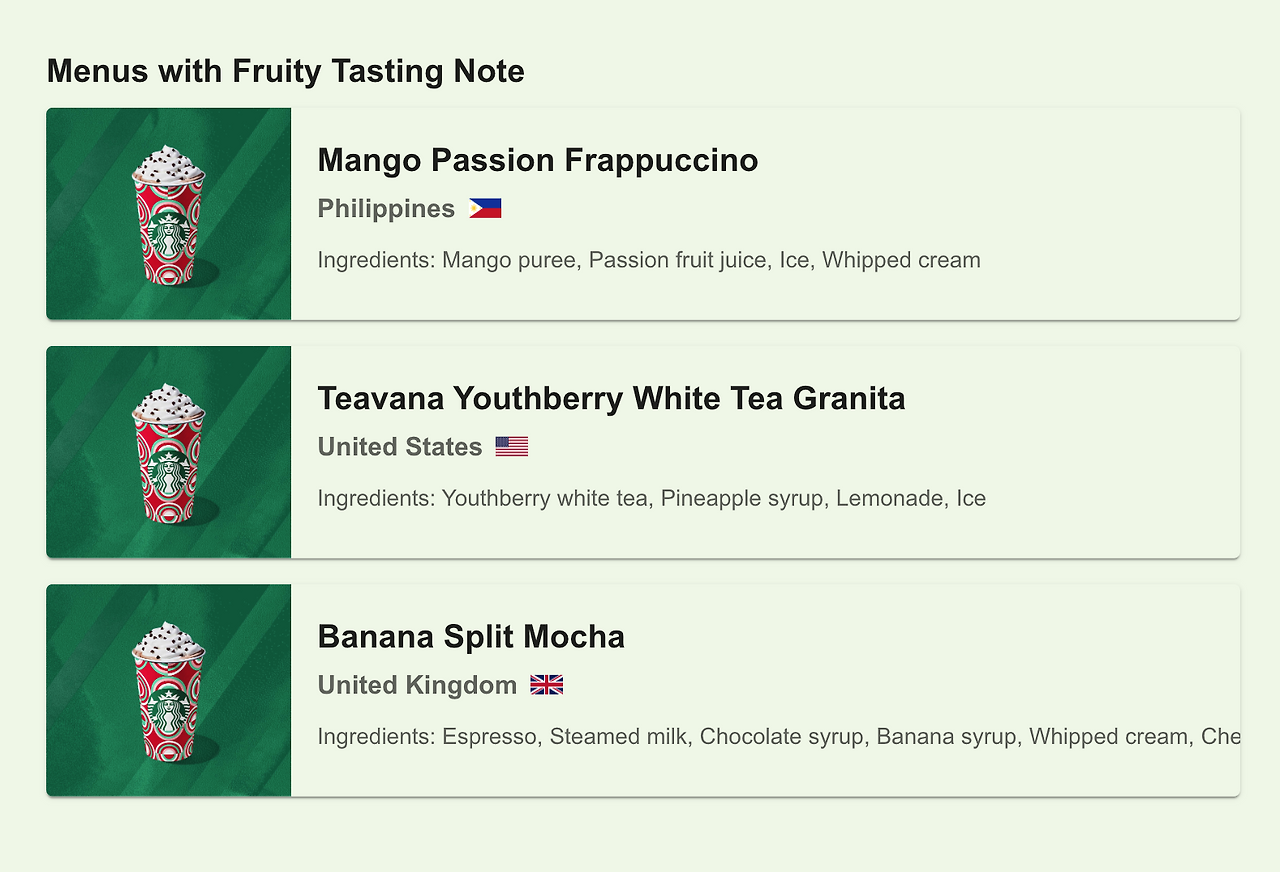
Task: Click the United States country label
Action: coord(400,446)
